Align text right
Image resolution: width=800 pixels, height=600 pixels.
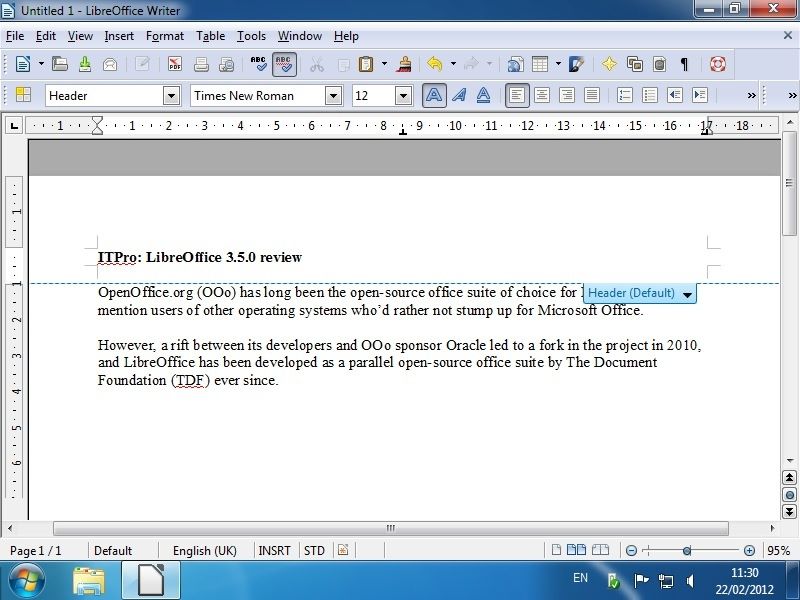coord(567,95)
